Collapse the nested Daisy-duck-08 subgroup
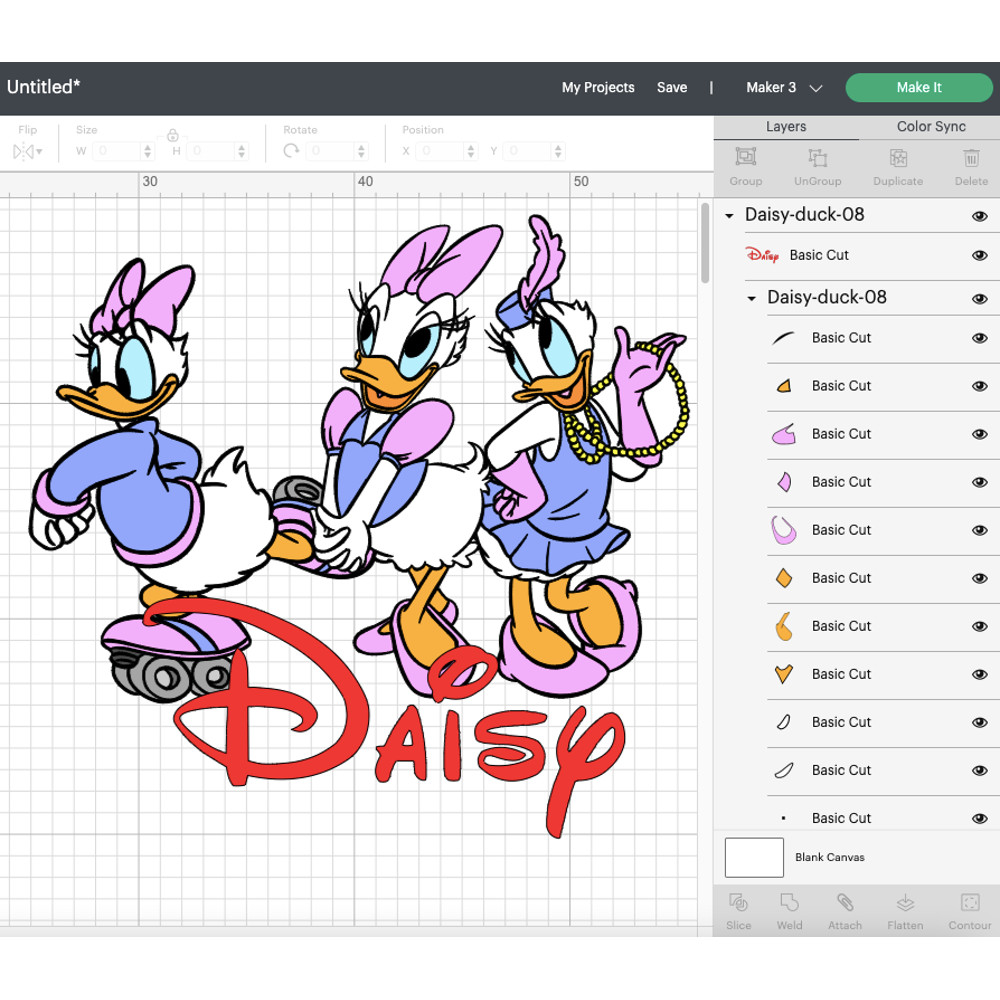The image size is (1000, 1000). [x=750, y=297]
